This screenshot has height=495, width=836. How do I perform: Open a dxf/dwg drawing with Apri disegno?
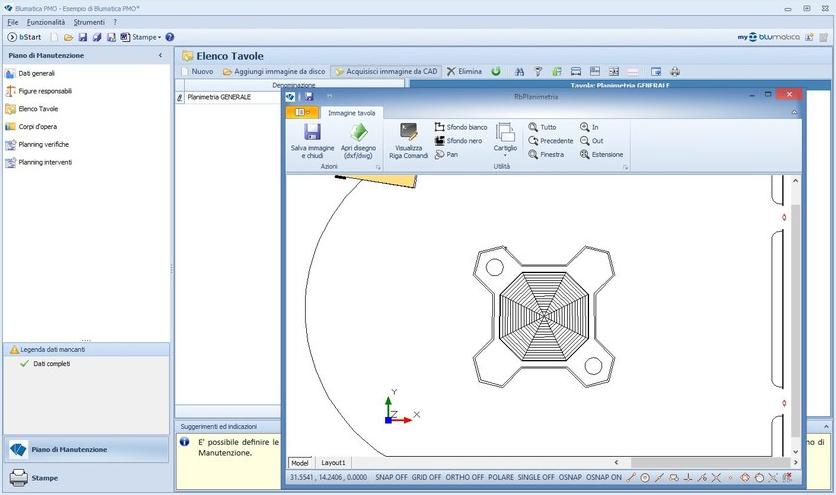(x=358, y=132)
